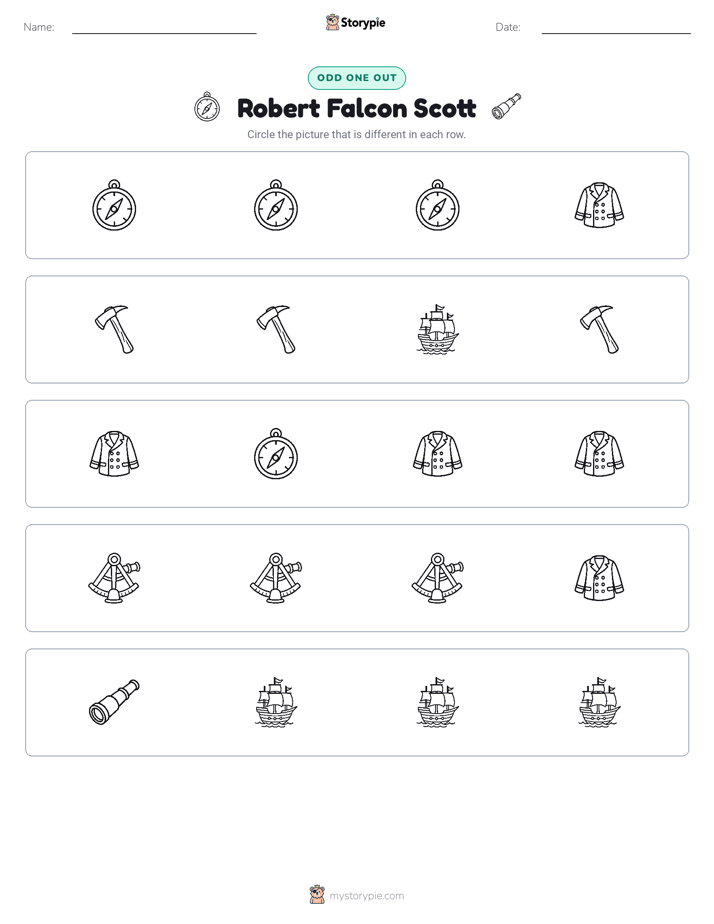The width and height of the screenshot is (714, 924).
Task: Circle the coat in the sextant row
Action: tap(599, 578)
